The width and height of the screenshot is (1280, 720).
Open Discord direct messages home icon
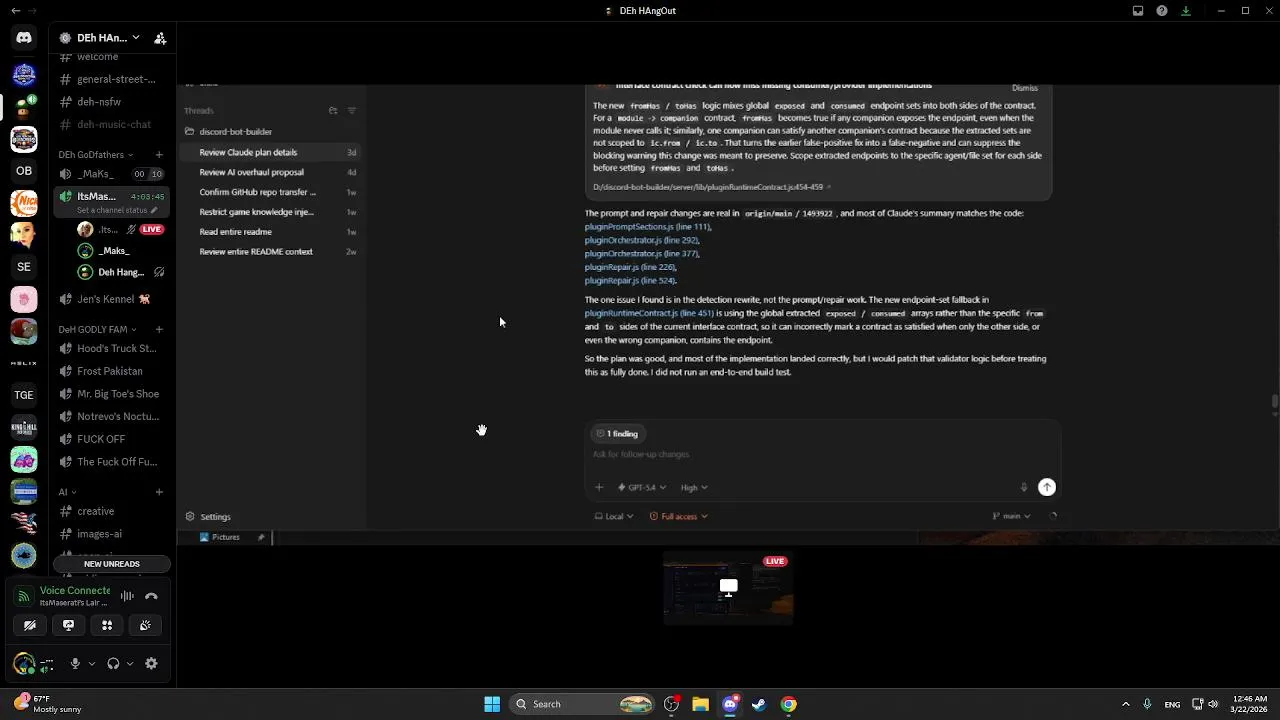[24, 38]
